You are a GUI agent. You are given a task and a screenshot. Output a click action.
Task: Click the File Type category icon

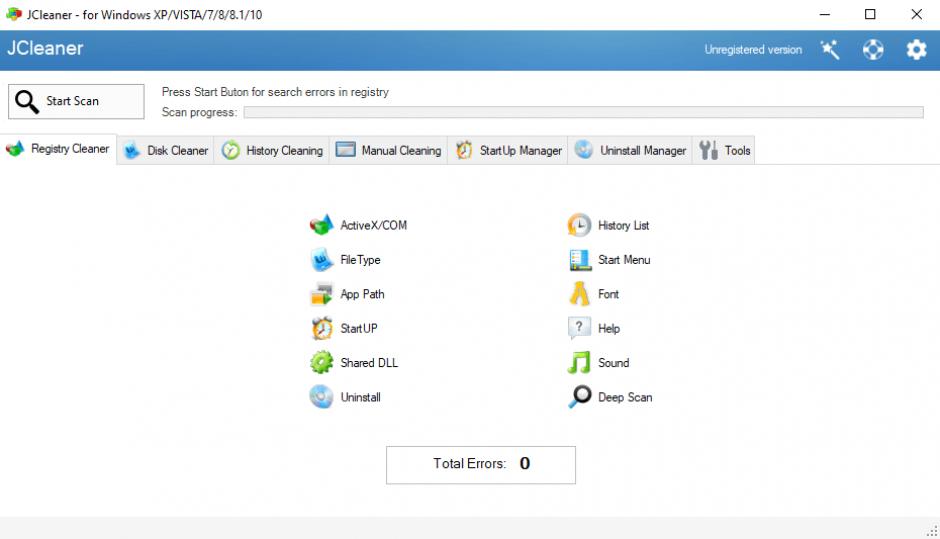pos(321,260)
